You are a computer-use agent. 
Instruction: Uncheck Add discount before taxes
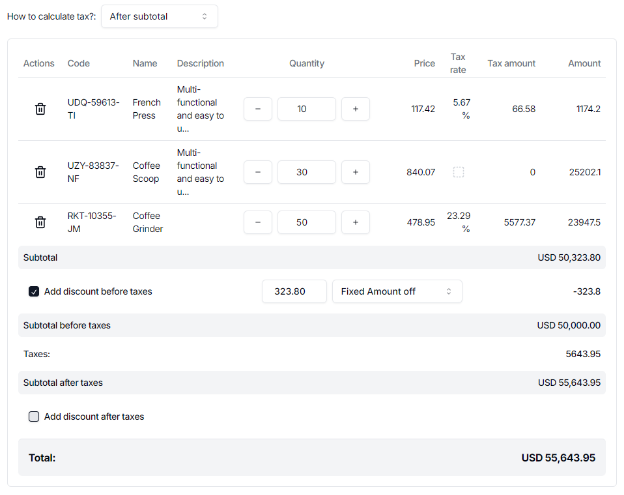pyautogui.click(x=34, y=292)
